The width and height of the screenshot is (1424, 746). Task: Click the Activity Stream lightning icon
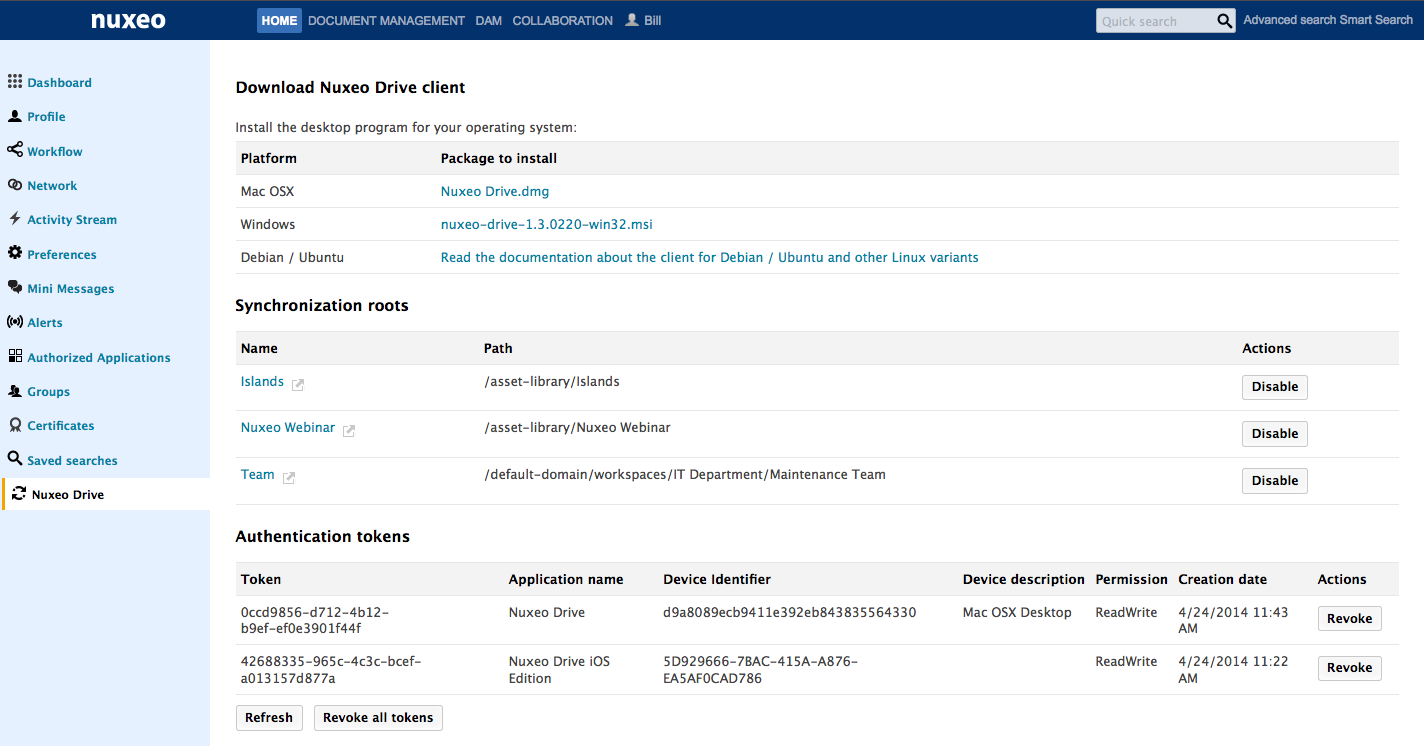click(x=15, y=219)
